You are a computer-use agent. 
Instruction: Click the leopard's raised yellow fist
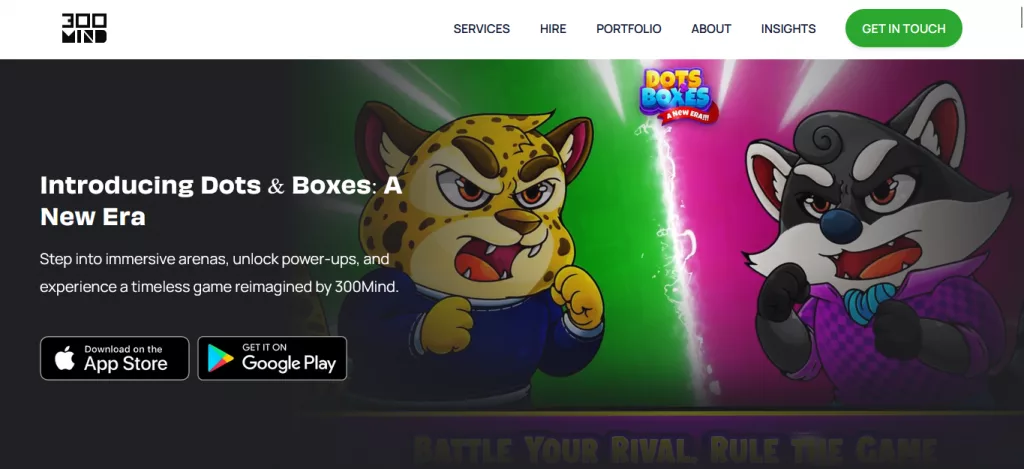coord(578,295)
